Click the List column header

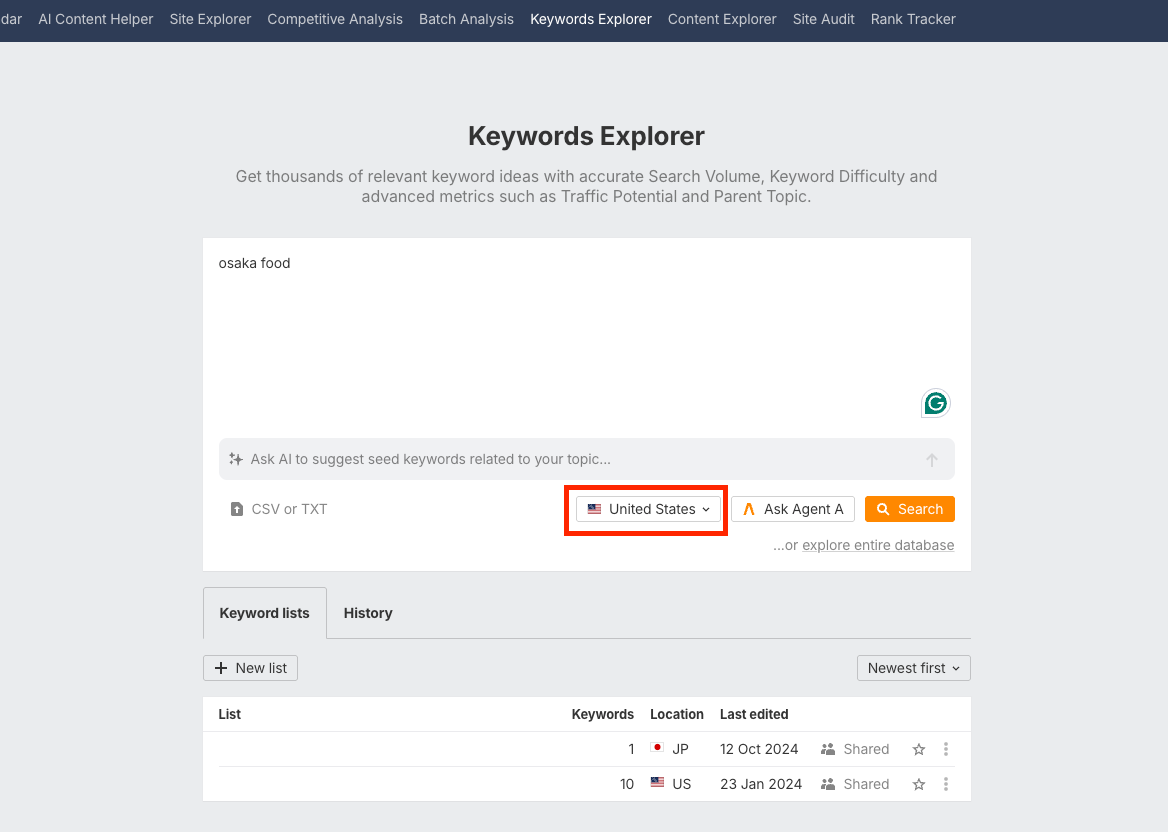[x=229, y=714]
